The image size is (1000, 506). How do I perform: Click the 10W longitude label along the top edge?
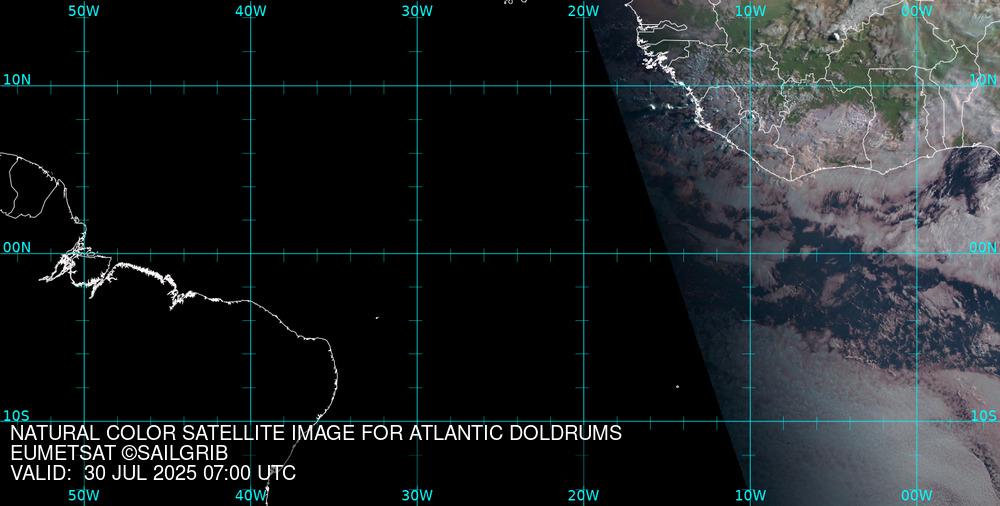click(751, 11)
